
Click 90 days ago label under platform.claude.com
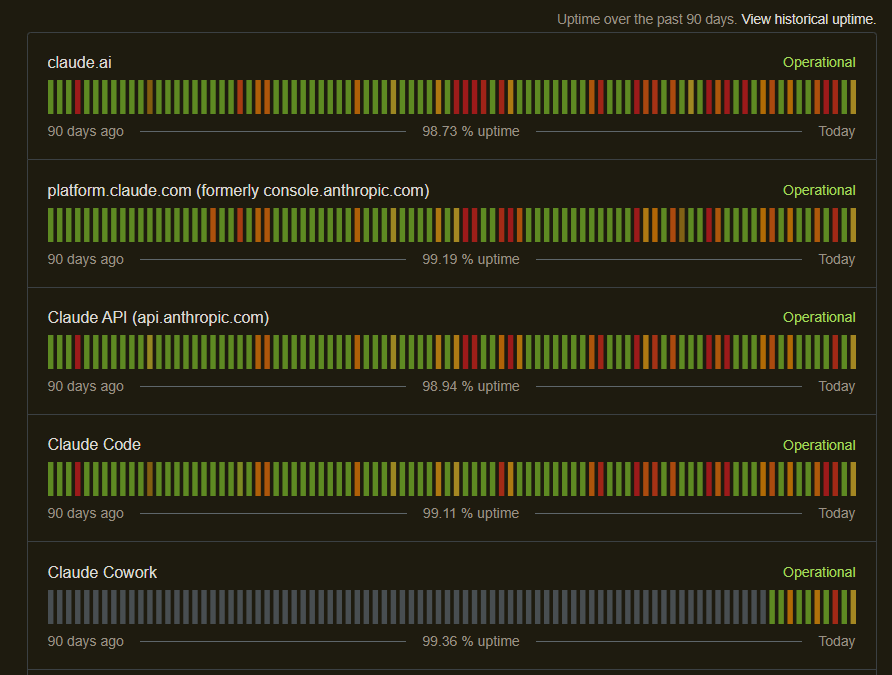point(85,259)
